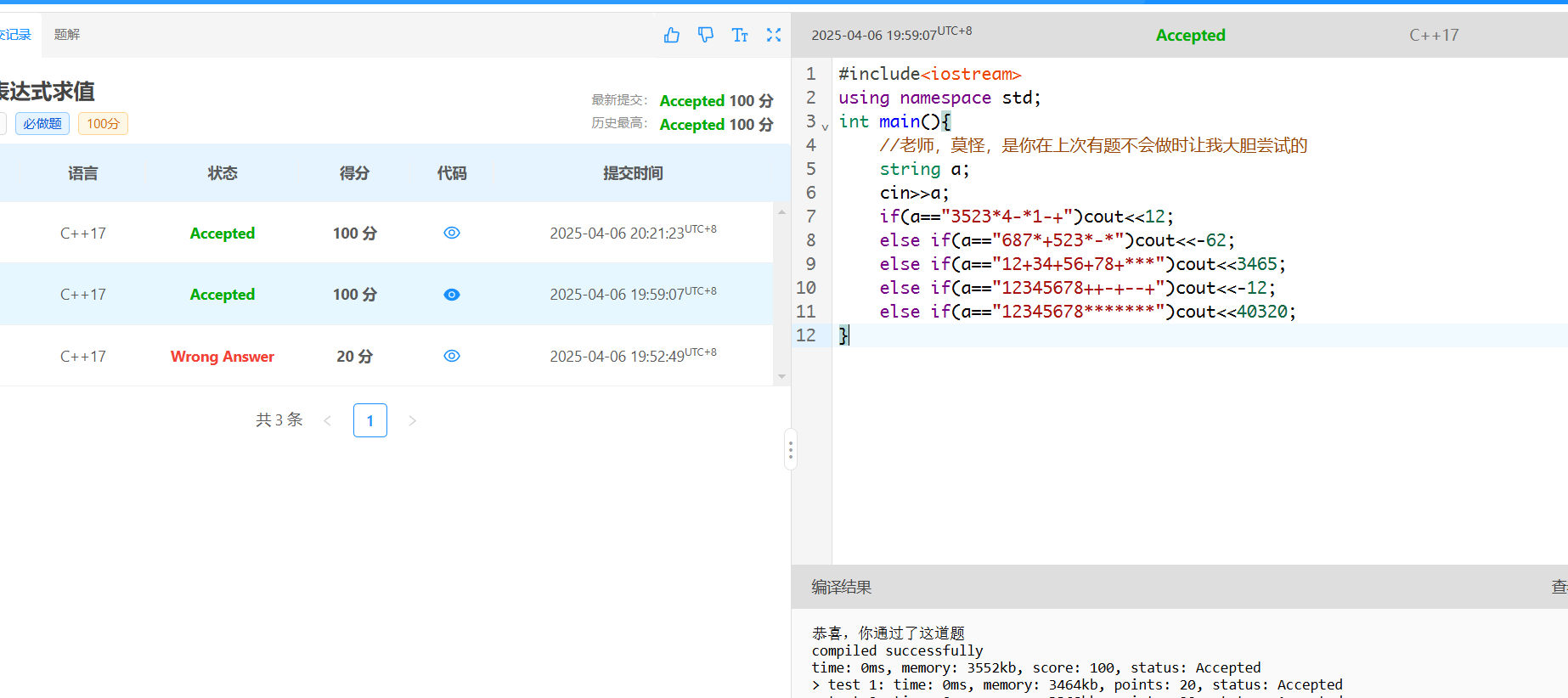The height and width of the screenshot is (698, 1568).
Task: Click the 2025-04-06 19:52:49 timestamp
Action: (633, 355)
